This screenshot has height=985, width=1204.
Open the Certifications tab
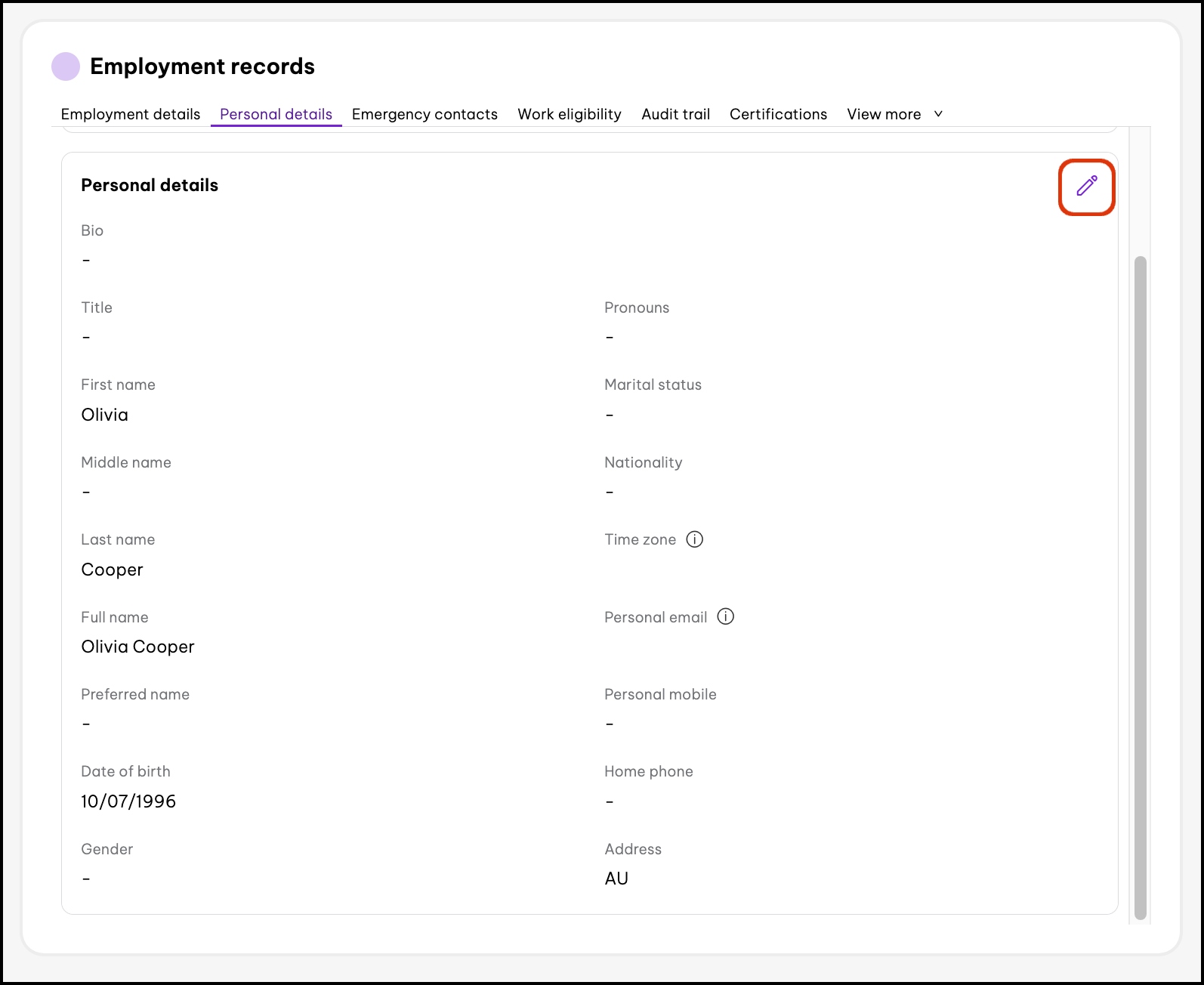[778, 114]
